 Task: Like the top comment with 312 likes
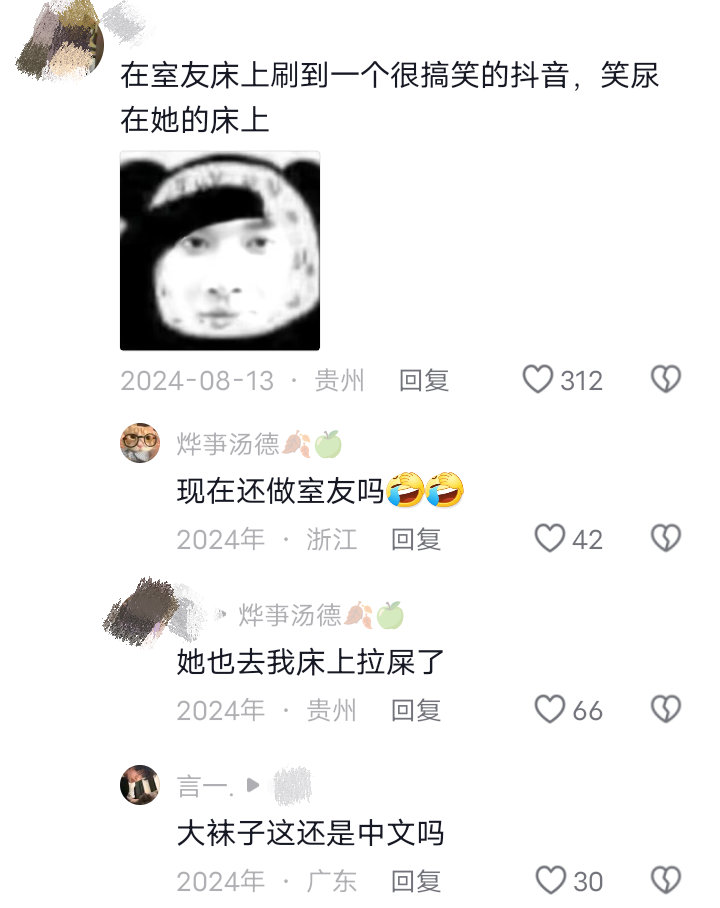pos(538,379)
